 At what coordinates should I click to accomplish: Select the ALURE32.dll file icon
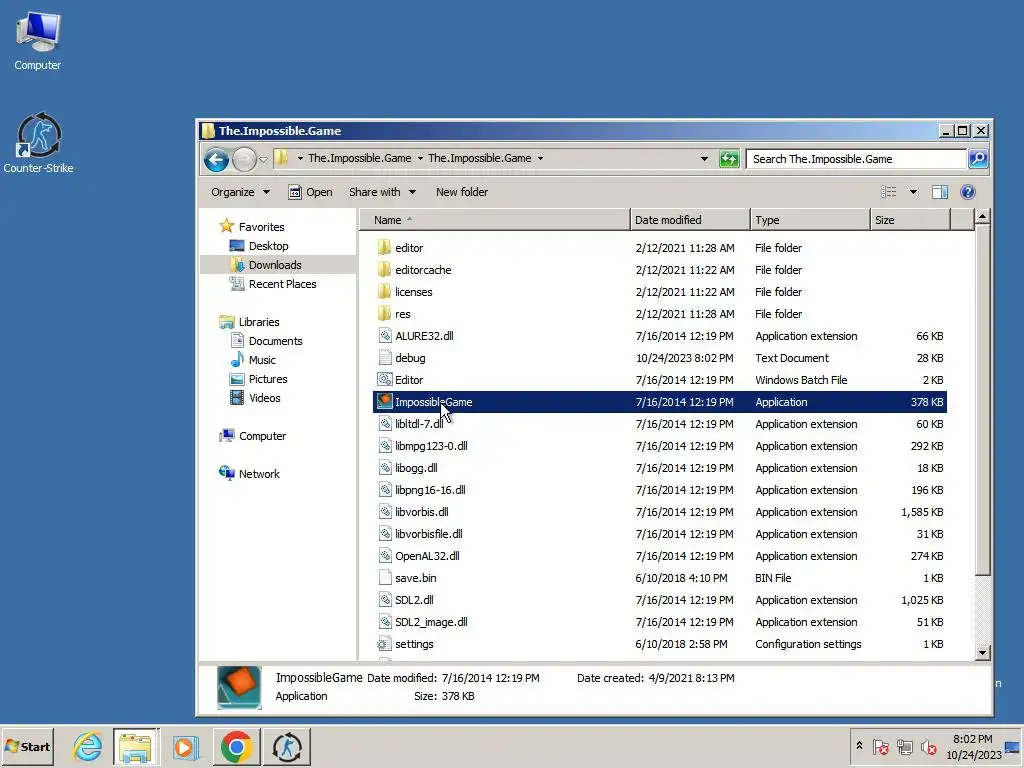coord(385,336)
